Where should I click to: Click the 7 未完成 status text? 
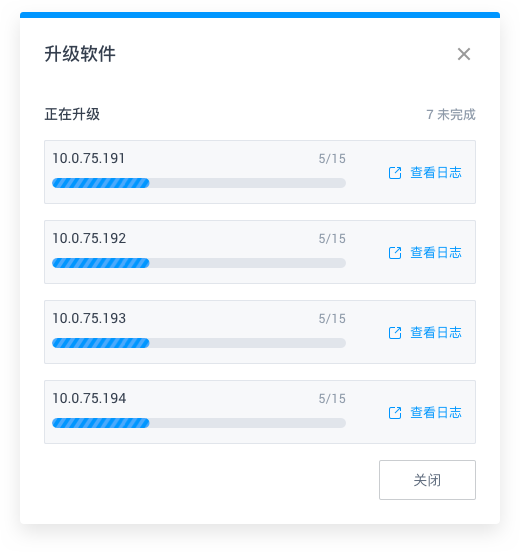click(451, 115)
